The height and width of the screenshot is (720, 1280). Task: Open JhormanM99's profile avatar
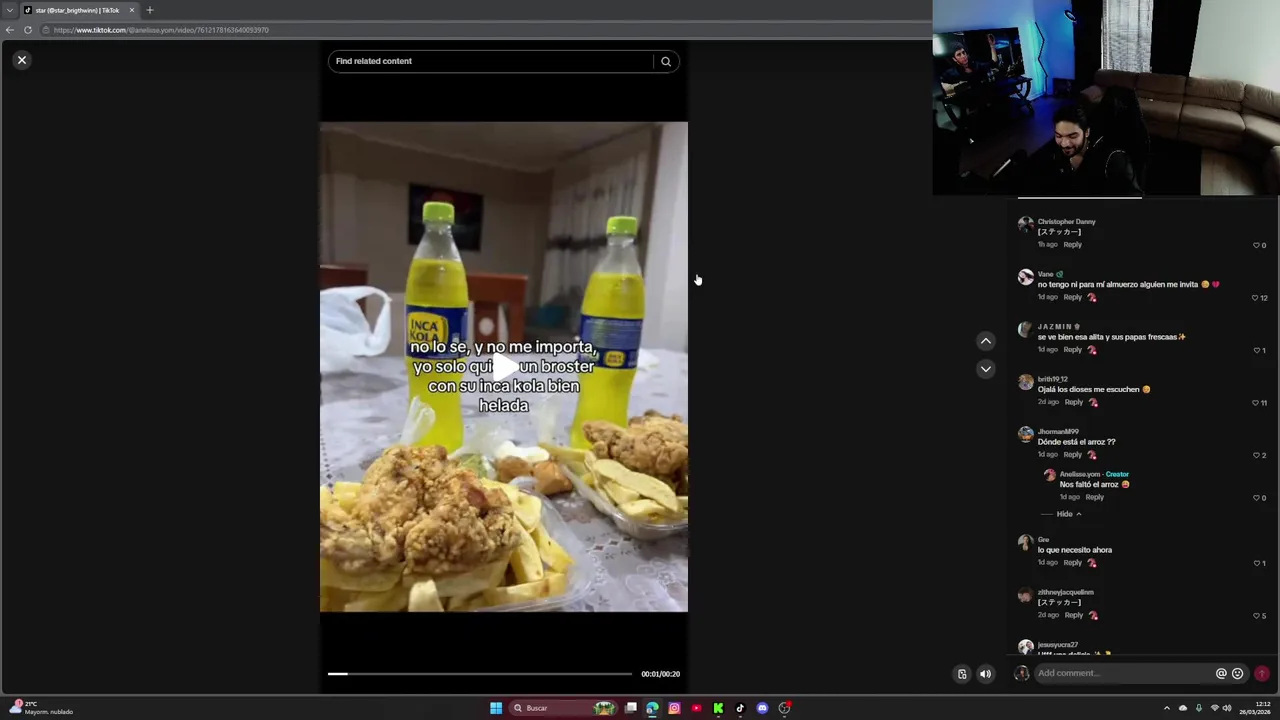tap(1025, 434)
